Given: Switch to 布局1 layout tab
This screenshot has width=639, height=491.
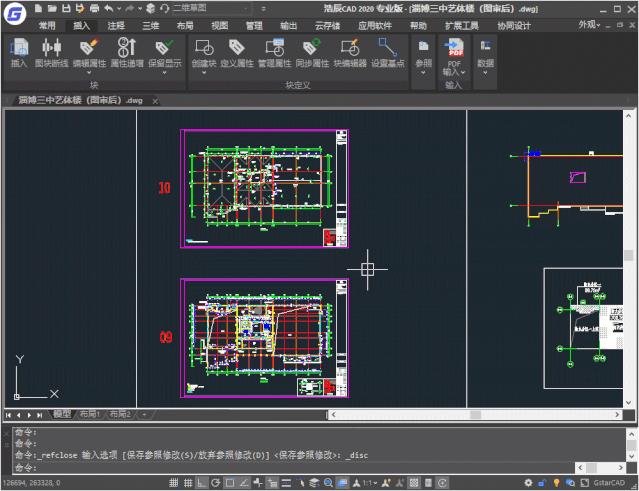Looking at the screenshot, I should [90, 414].
